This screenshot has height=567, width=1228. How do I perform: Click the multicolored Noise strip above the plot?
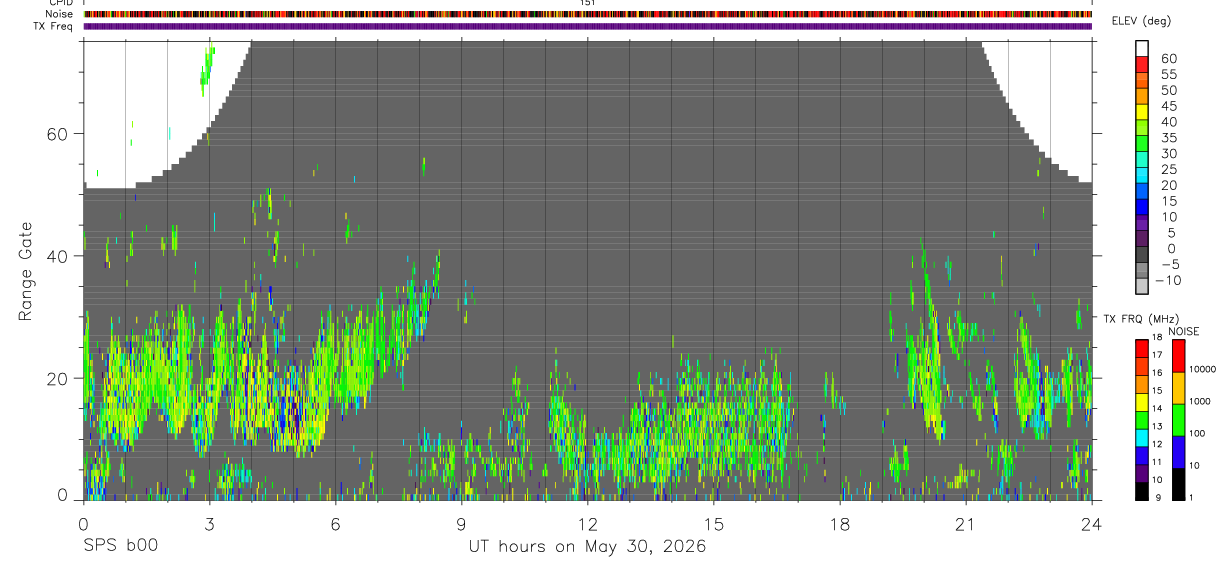pos(587,14)
